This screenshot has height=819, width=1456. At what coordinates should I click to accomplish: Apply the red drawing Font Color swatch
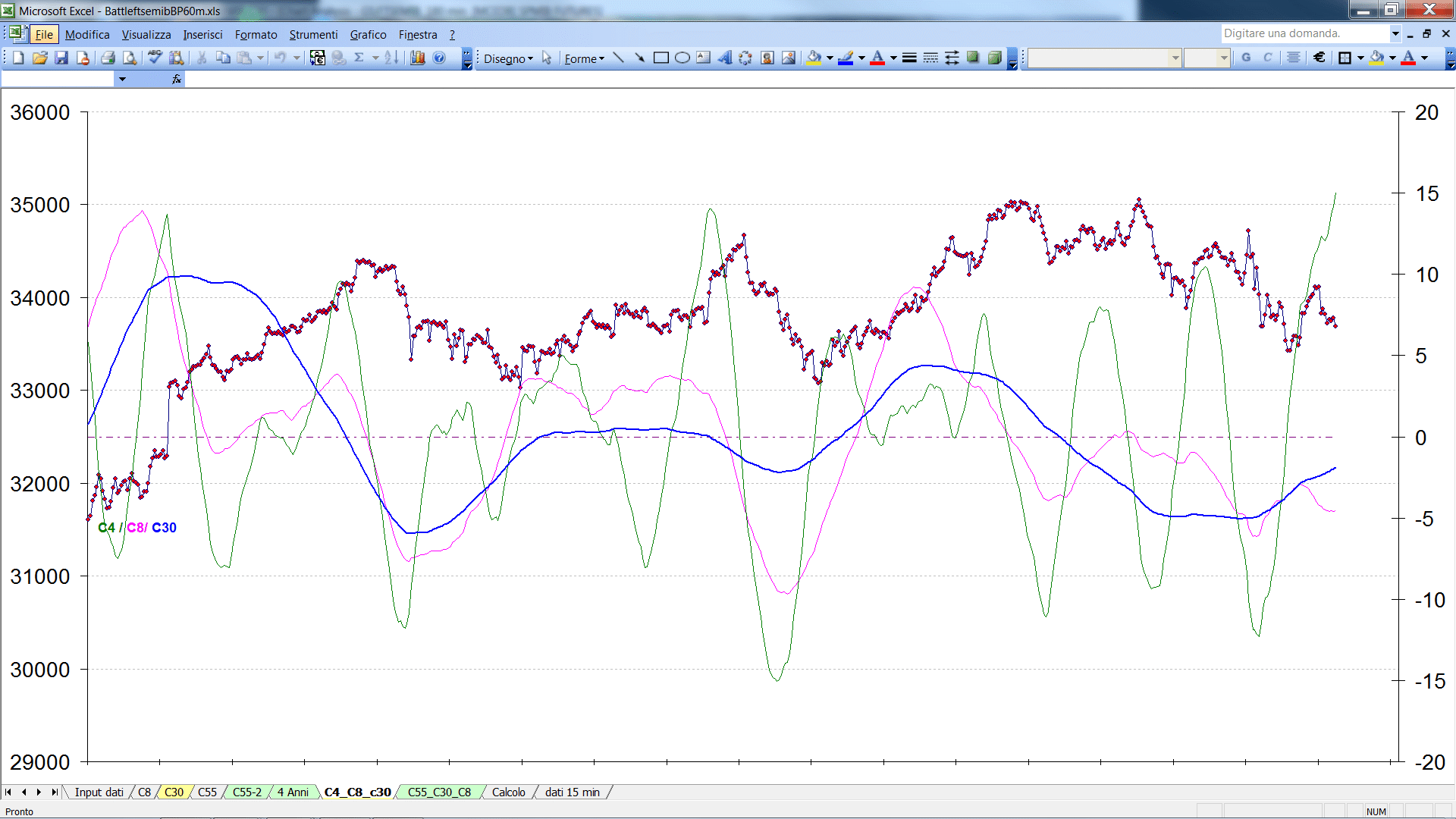[877, 58]
